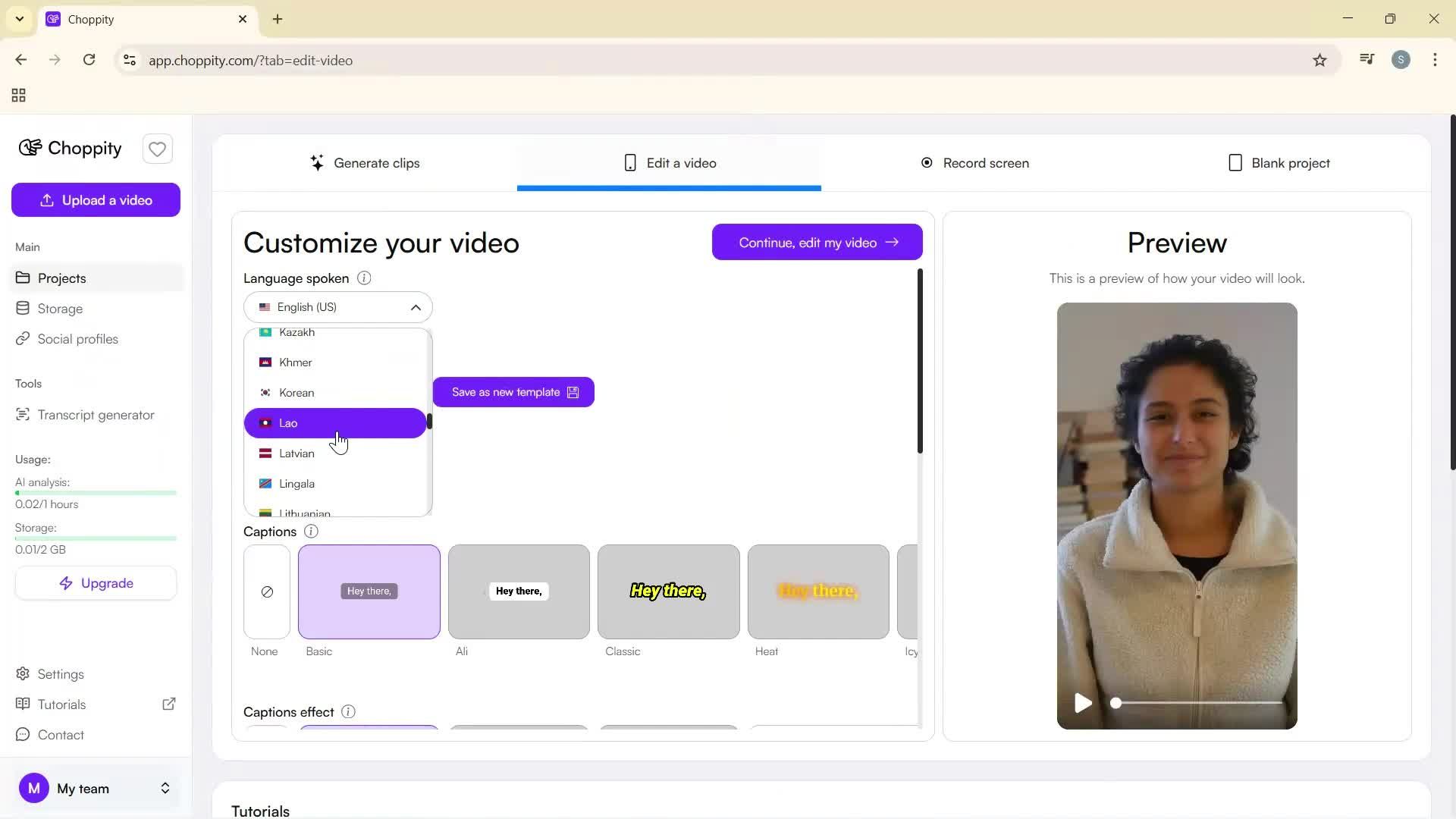Click the heart icon beside the Choppity logo
The image size is (1456, 819).
pos(157,149)
